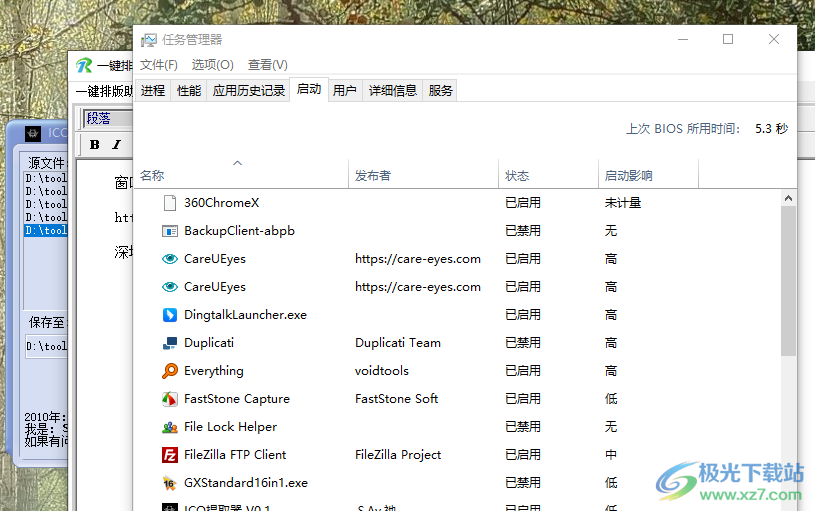
Task: Select the GXStandard16in1.exe entry
Action: pos(246,483)
